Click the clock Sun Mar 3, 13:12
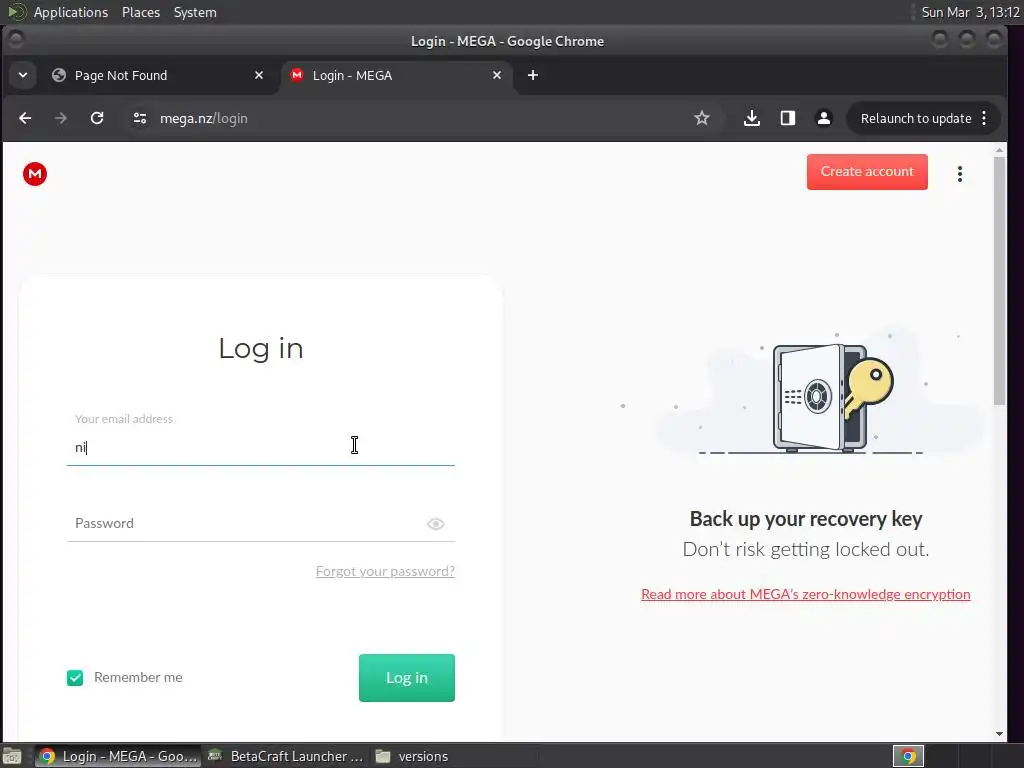 coord(970,12)
